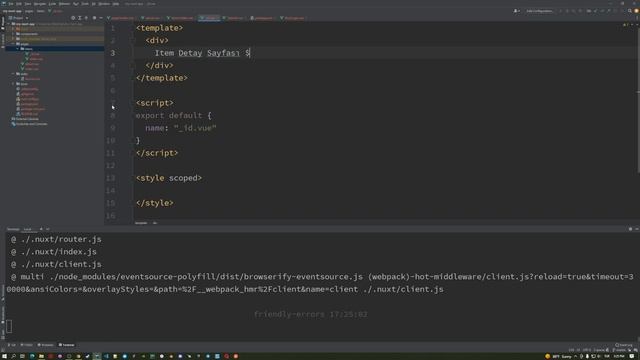The image size is (640, 360).
Task: Click the Add Configuration button
Action: (x=539, y=11)
